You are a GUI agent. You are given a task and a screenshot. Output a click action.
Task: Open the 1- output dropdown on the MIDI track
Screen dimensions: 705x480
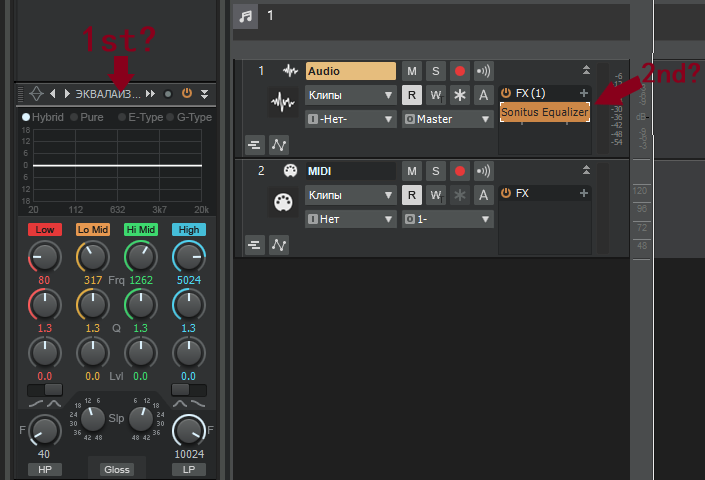pyautogui.click(x=447, y=219)
